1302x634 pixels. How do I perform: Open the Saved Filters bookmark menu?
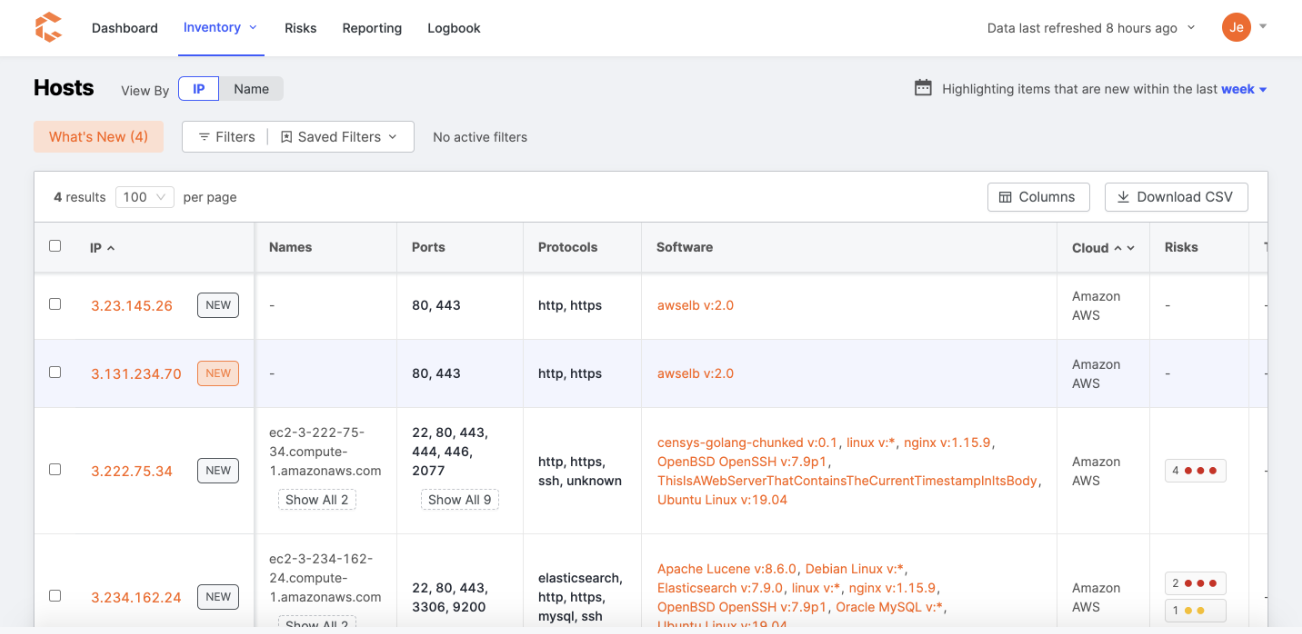[339, 137]
